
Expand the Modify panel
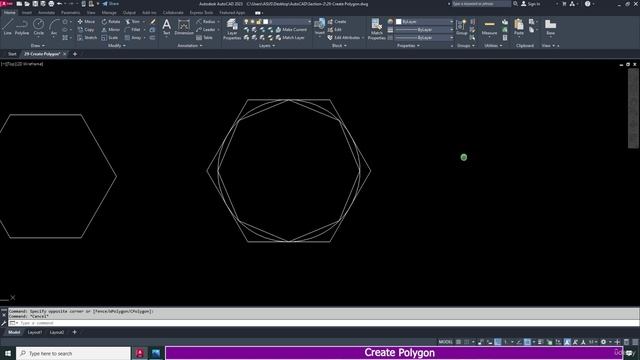click(x=116, y=46)
